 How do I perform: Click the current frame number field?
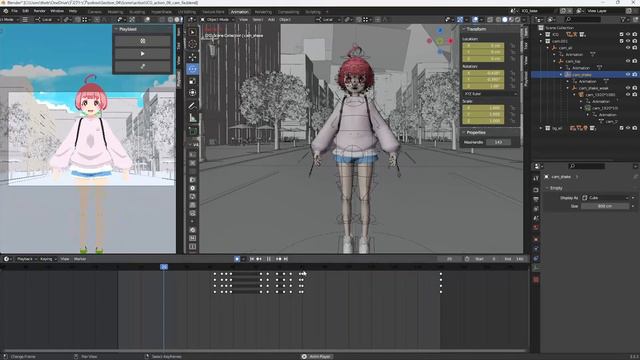pos(449,259)
